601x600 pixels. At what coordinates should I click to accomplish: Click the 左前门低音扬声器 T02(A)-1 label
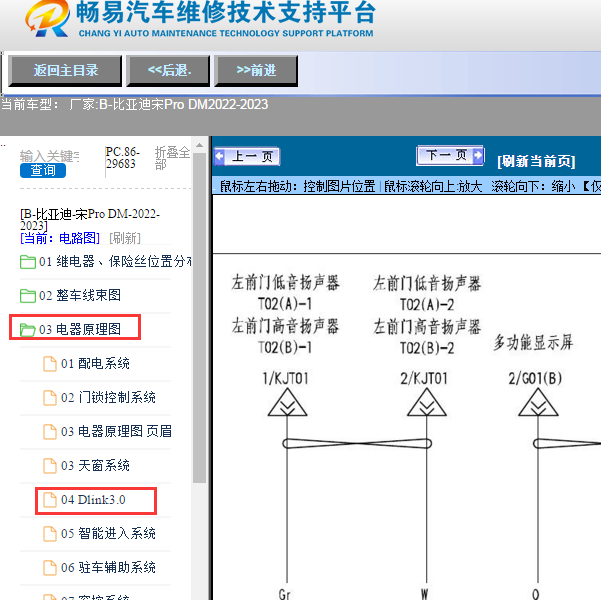pyautogui.click(x=285, y=293)
